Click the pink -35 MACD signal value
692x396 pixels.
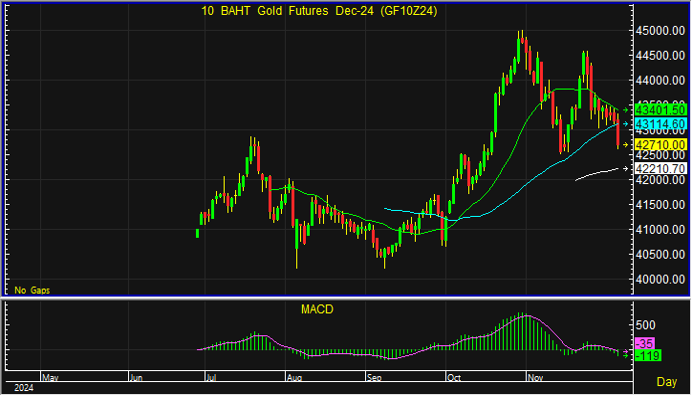(x=645, y=343)
